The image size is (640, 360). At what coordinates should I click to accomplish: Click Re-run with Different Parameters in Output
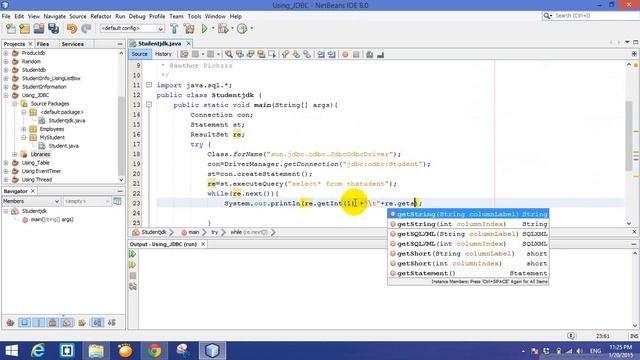click(x=133, y=265)
